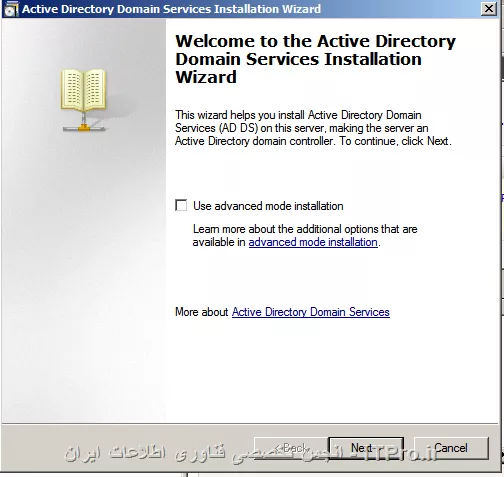This screenshot has height=477, width=504.
Task: Close the Installation Wizard with the X button
Action: [x=489, y=9]
